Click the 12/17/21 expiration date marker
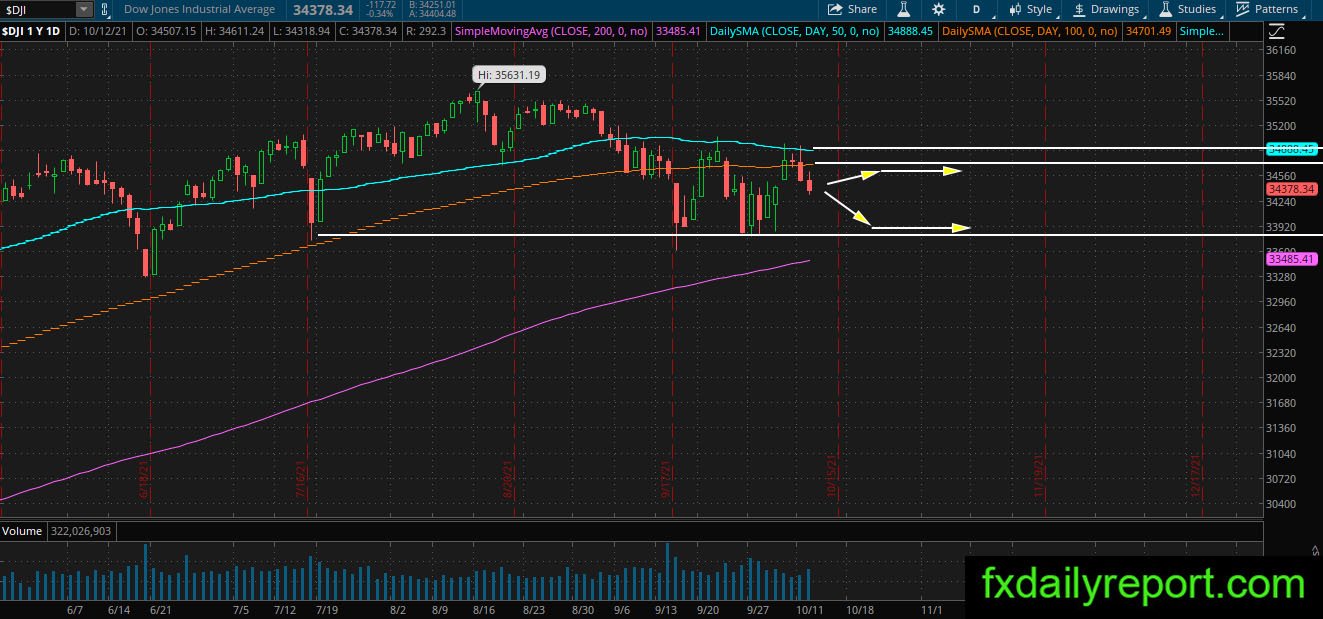This screenshot has width=1323, height=619. coord(1195,474)
